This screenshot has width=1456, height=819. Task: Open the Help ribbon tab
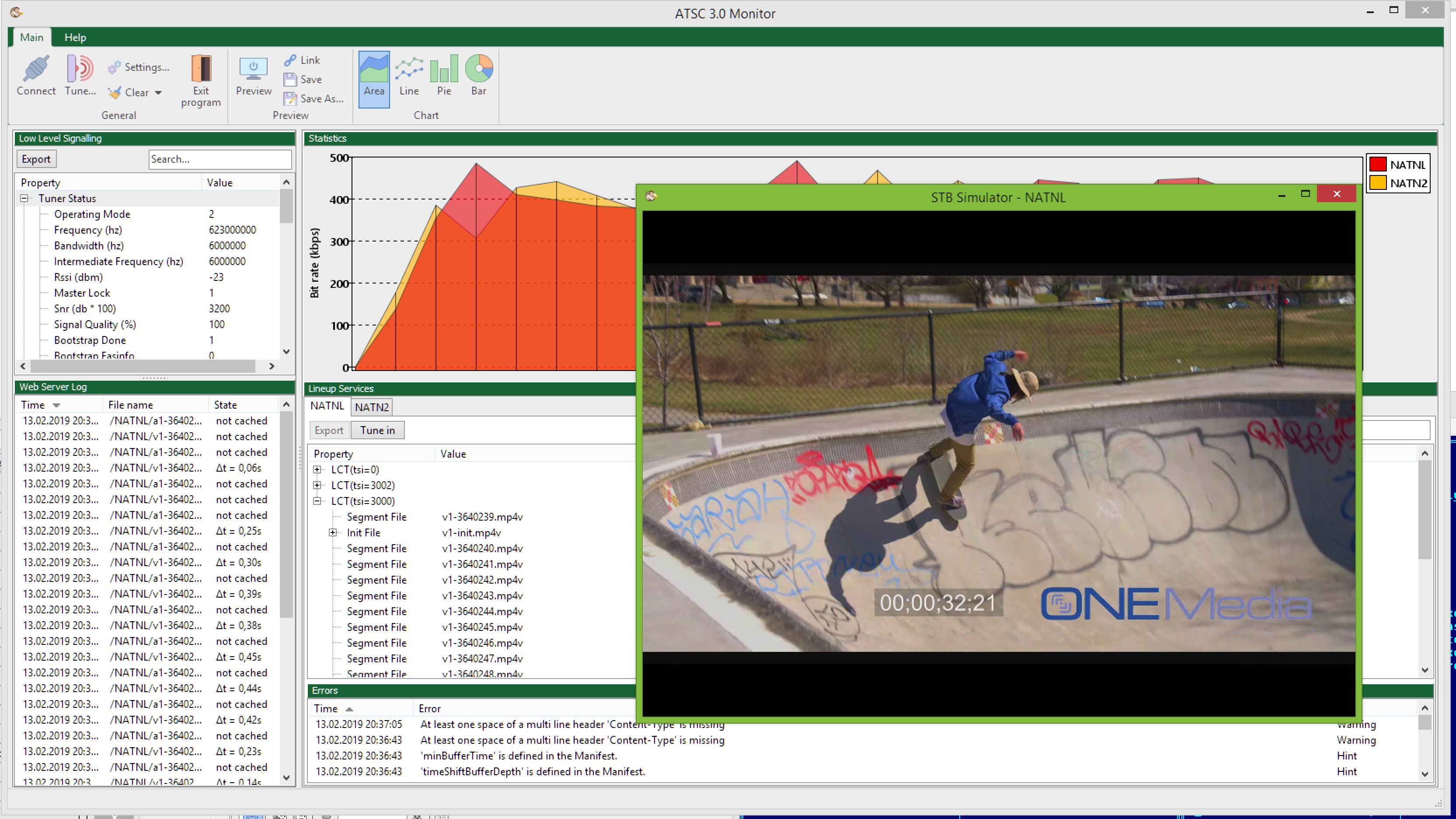(75, 37)
